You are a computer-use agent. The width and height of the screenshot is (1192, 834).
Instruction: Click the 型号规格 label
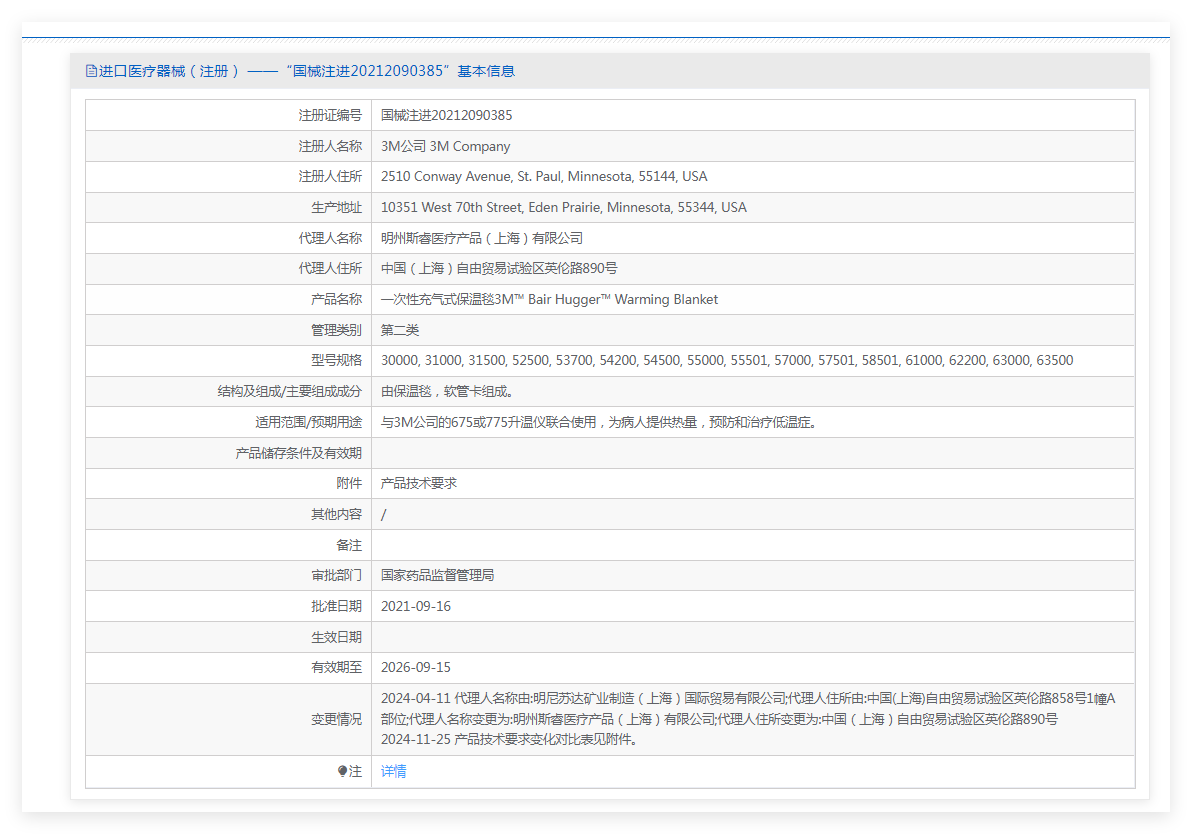pyautogui.click(x=336, y=360)
